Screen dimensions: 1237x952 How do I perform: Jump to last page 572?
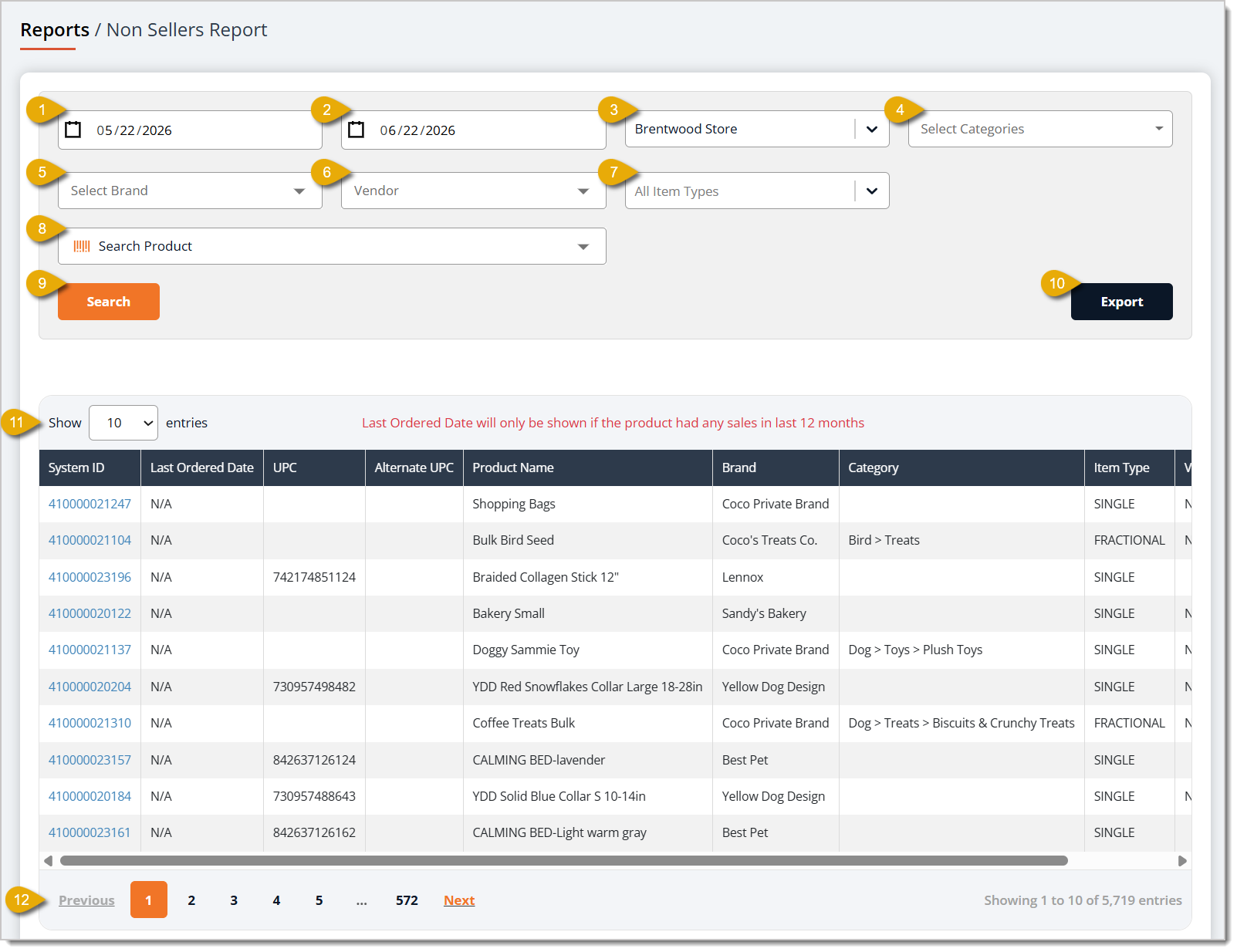tap(407, 900)
